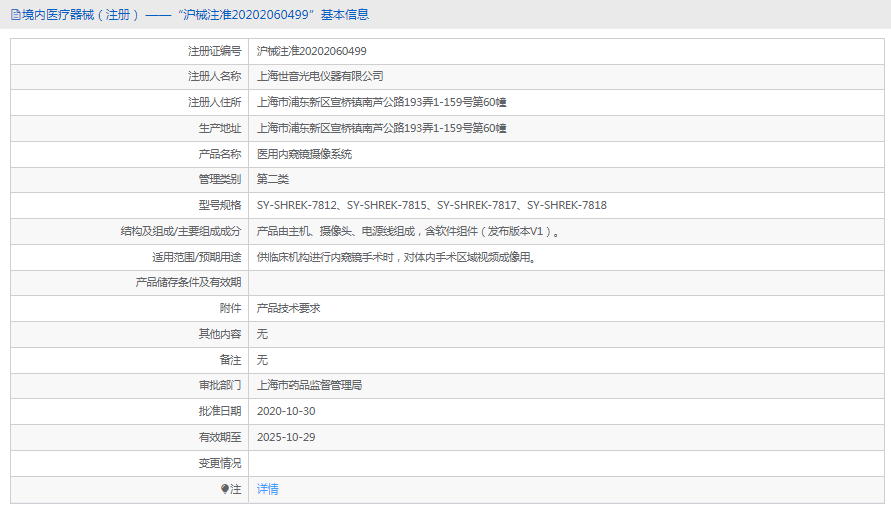Click the 生产地址 address value
891x509 pixels.
pyautogui.click(x=381, y=128)
